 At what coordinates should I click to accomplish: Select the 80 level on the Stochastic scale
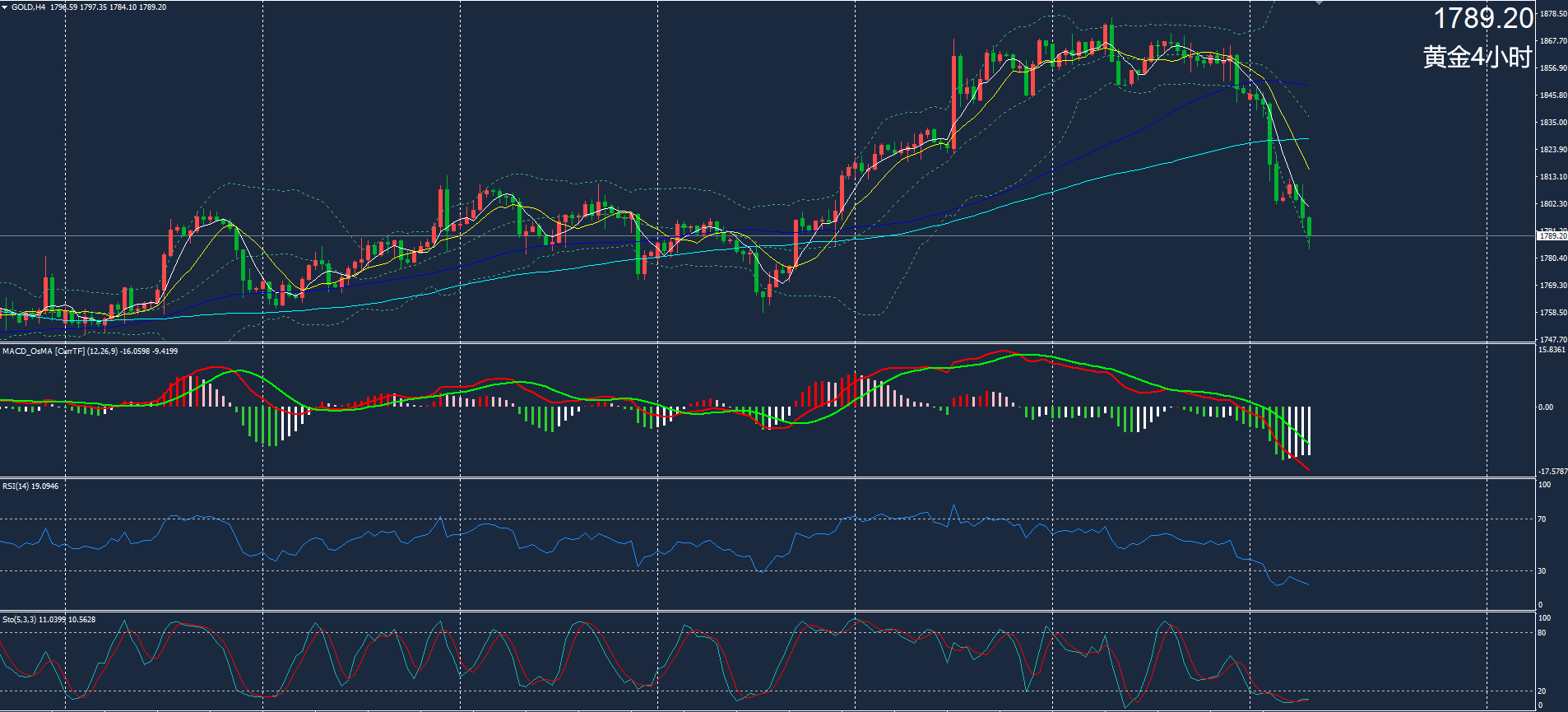point(1542,633)
